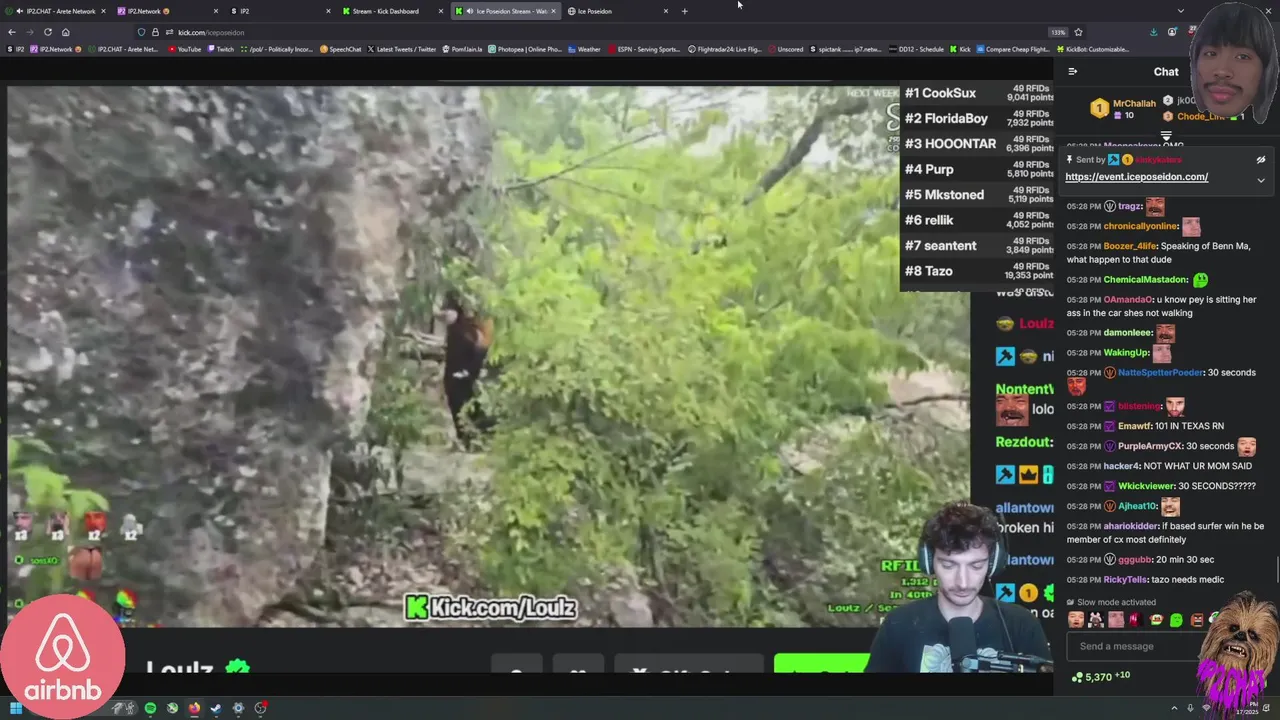Collapse the chat panel icon
The height and width of the screenshot is (720, 1280).
point(1072,71)
